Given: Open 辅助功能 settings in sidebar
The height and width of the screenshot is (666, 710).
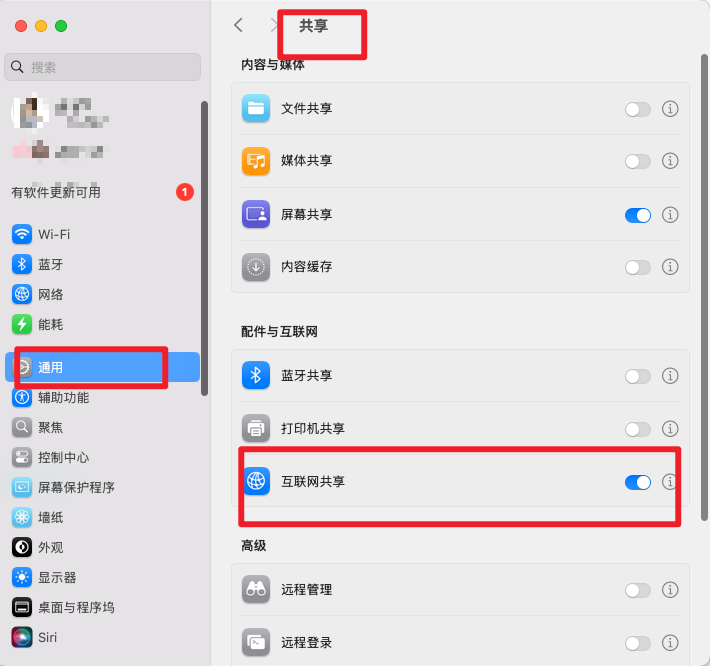Looking at the screenshot, I should coord(102,398).
